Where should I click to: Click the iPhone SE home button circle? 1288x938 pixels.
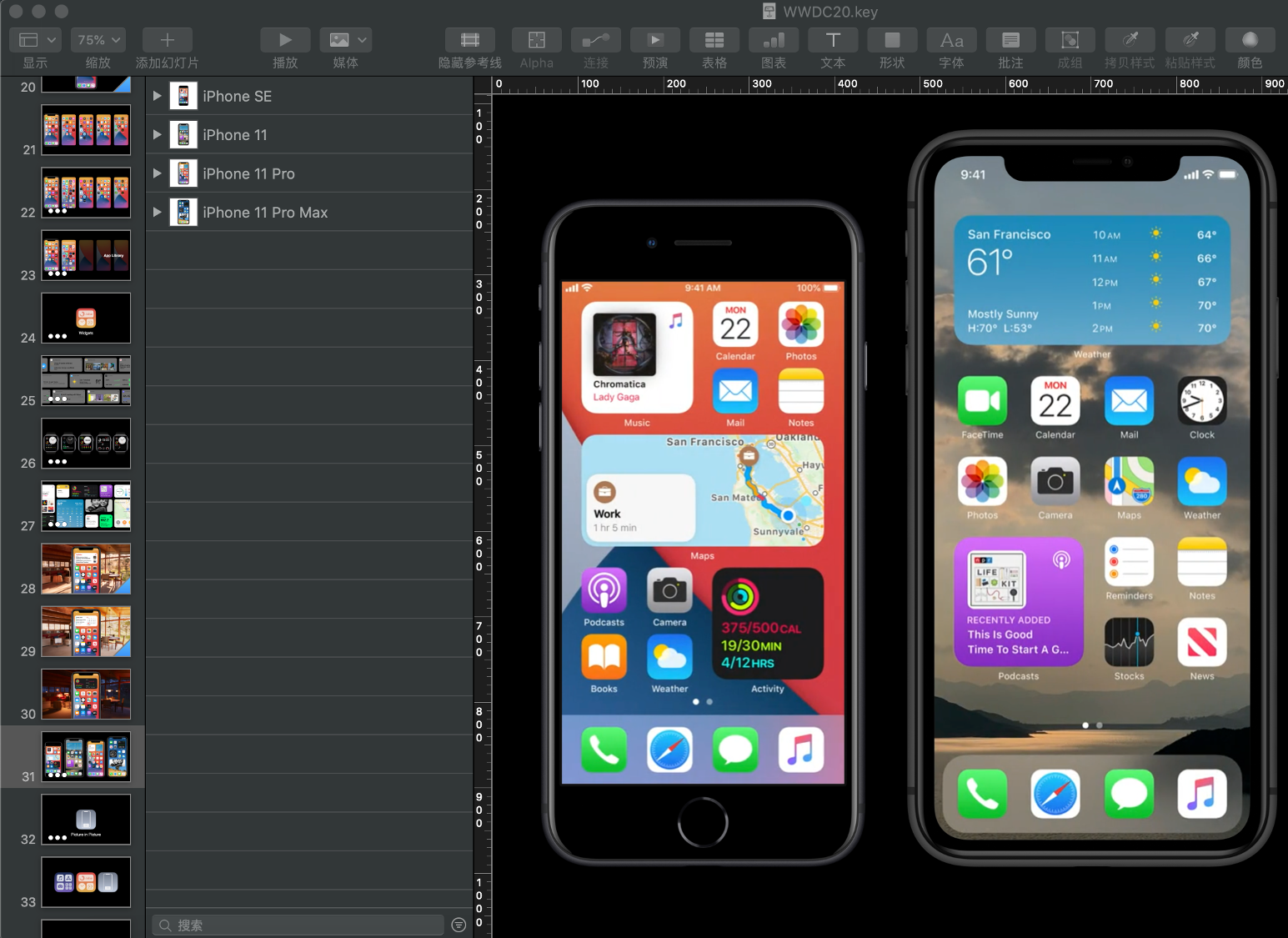click(x=703, y=822)
